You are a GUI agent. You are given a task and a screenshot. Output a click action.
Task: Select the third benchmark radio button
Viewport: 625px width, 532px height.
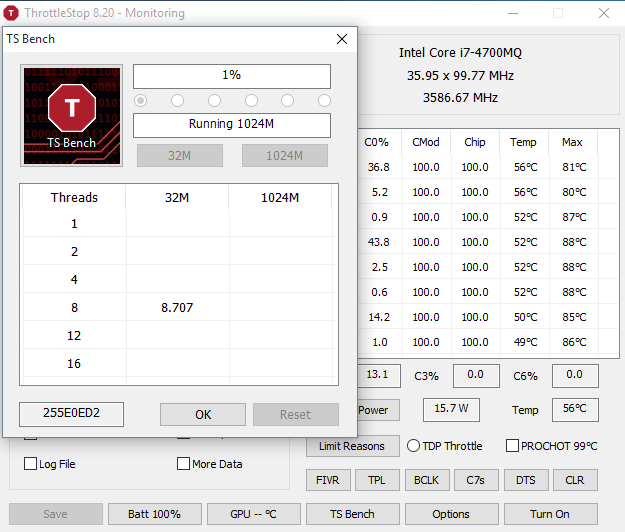coord(214,100)
